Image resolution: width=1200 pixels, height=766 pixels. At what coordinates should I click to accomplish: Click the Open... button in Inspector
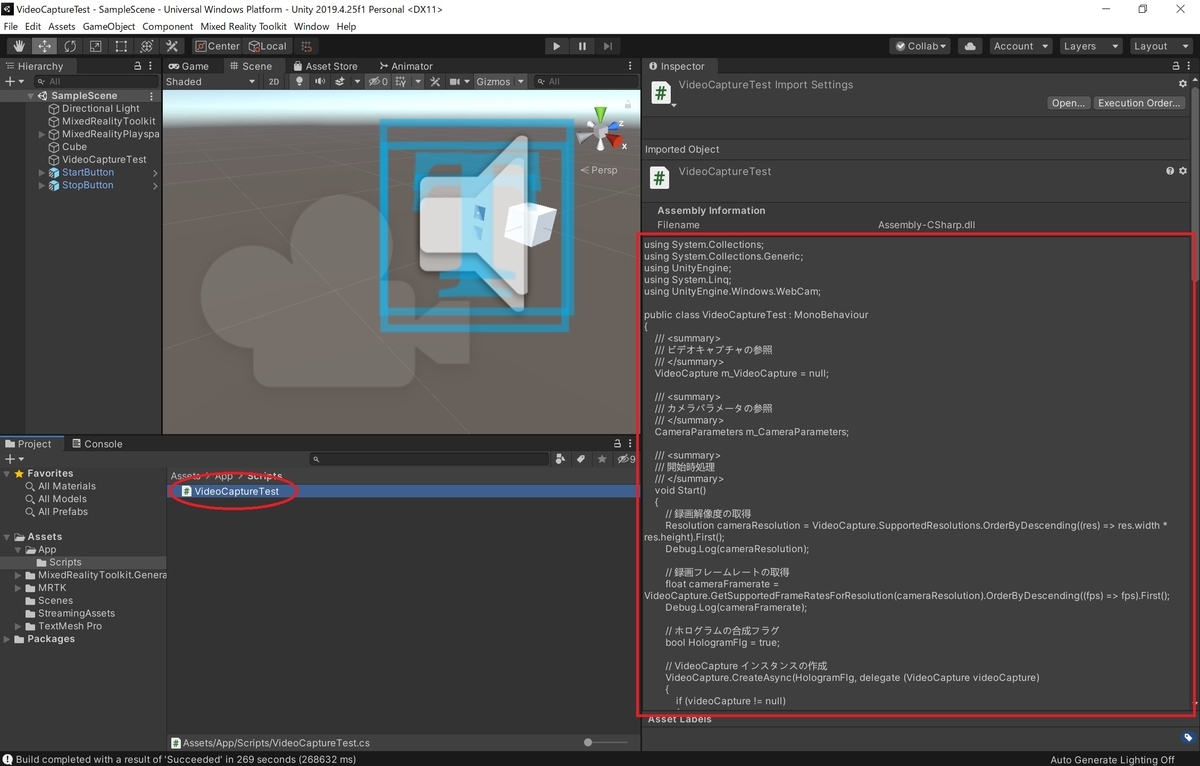[x=1068, y=103]
